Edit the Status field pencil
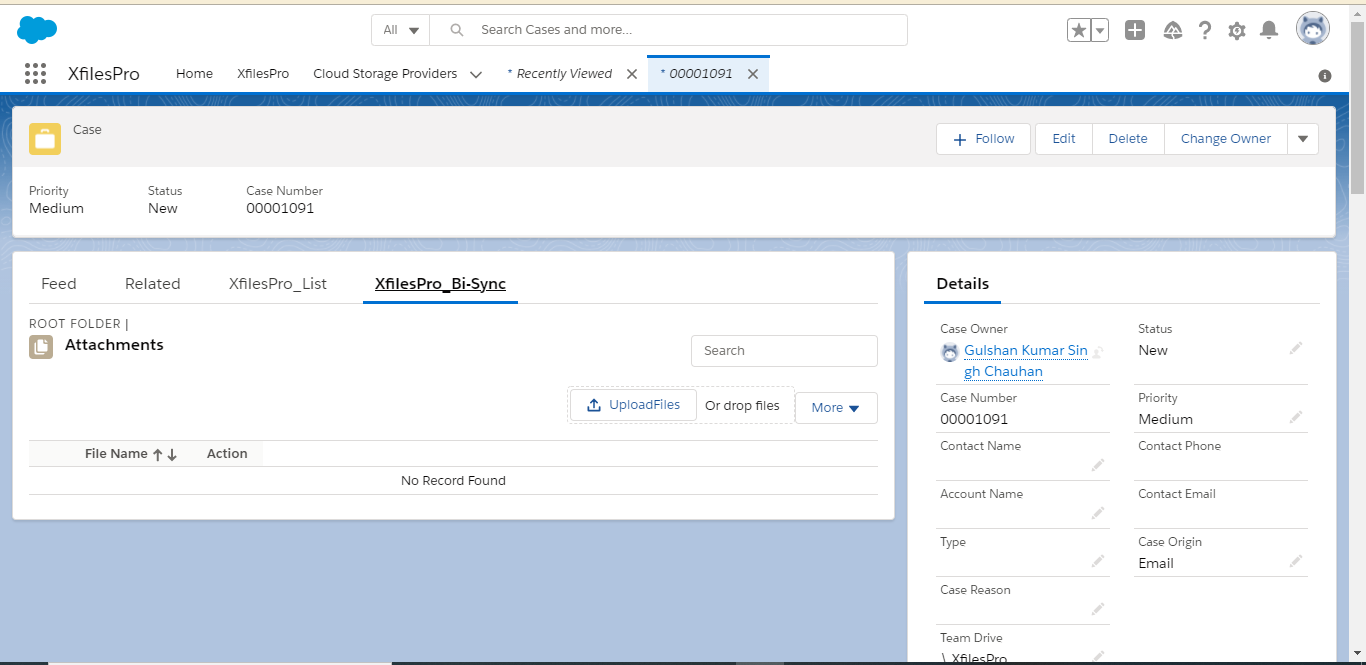Viewport: 1366px width, 665px height. tap(1296, 348)
